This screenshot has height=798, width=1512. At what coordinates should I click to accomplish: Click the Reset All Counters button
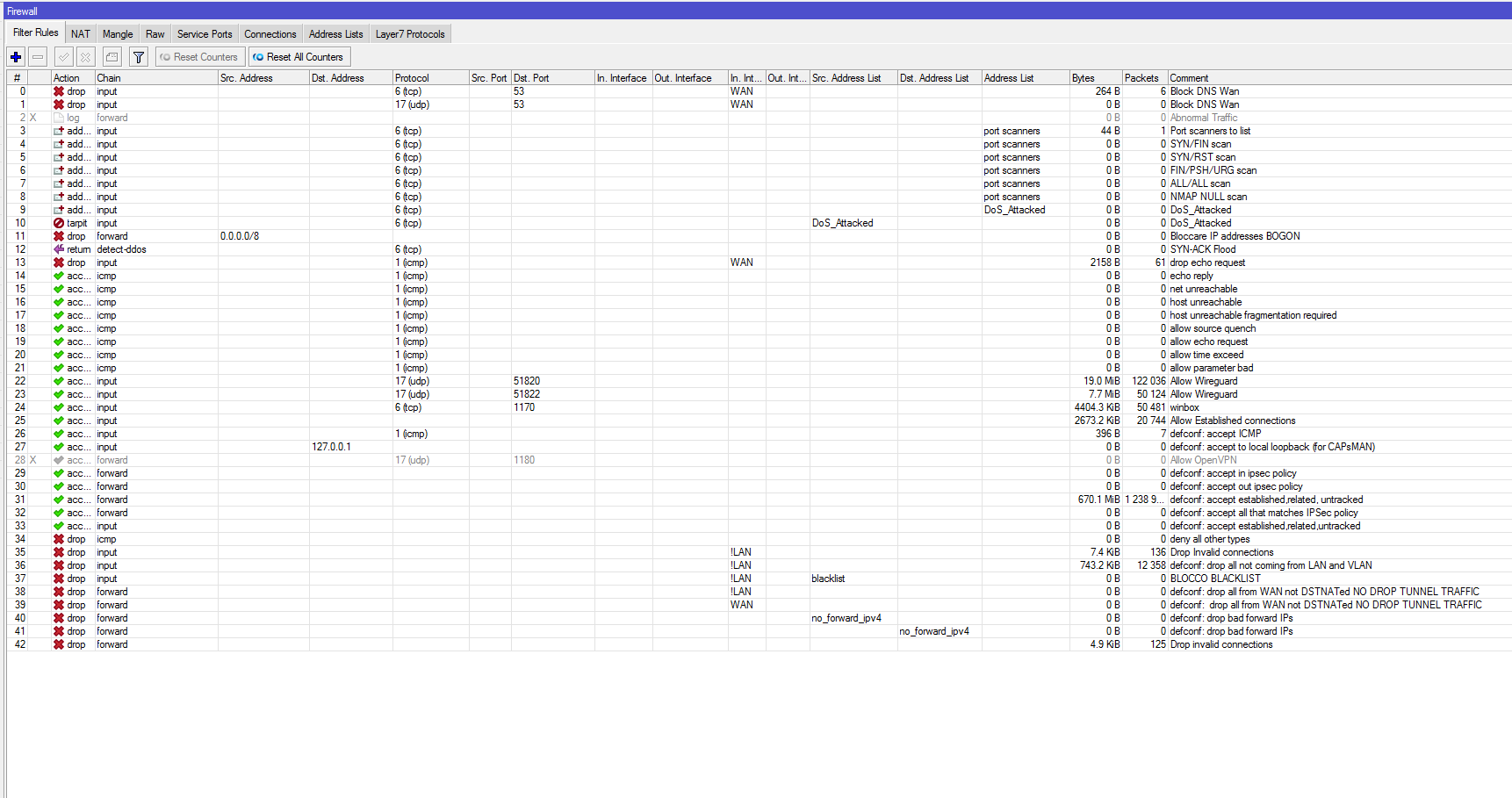pos(299,57)
